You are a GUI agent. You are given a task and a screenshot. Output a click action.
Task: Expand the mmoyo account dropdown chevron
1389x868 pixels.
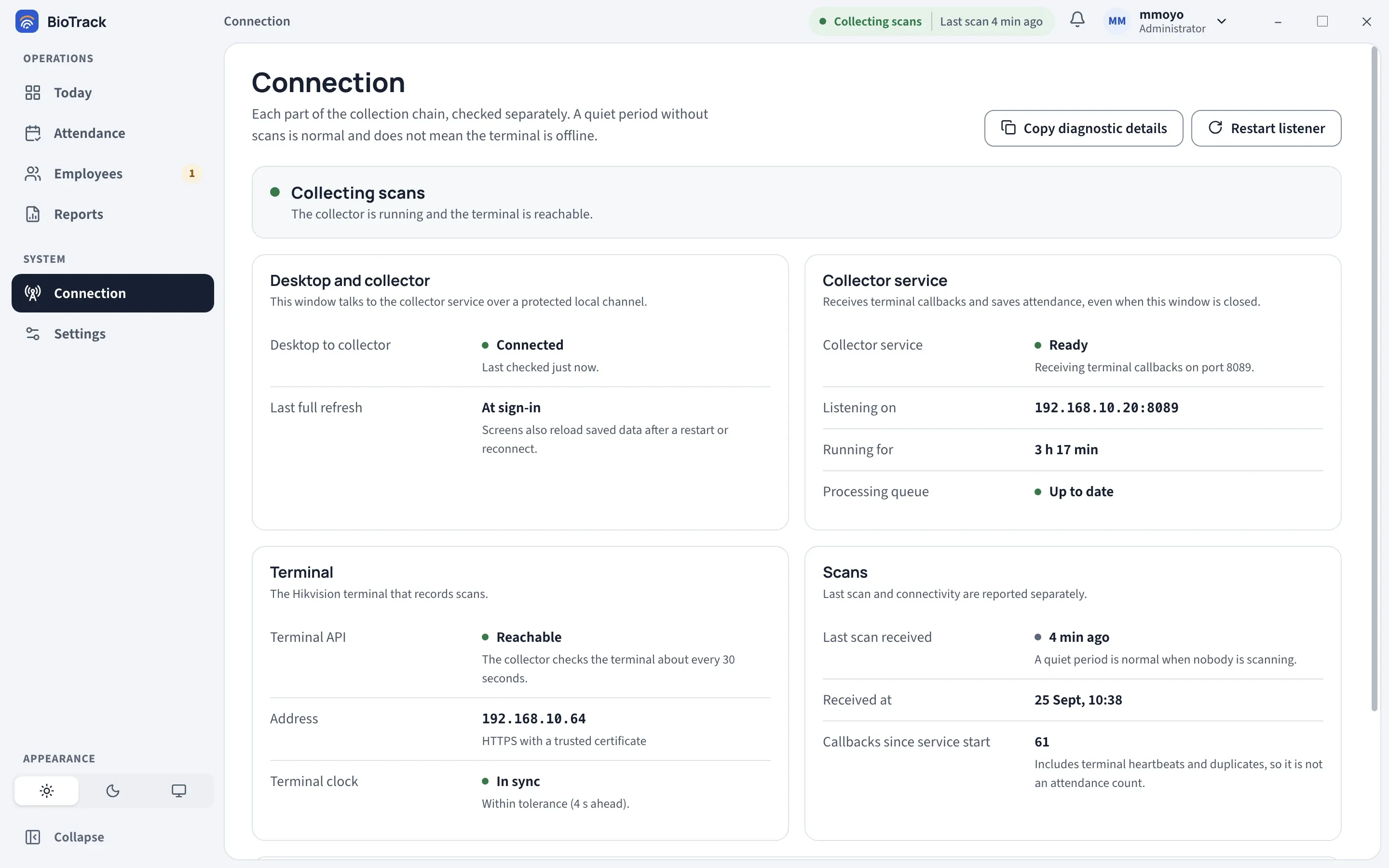[x=1221, y=21]
